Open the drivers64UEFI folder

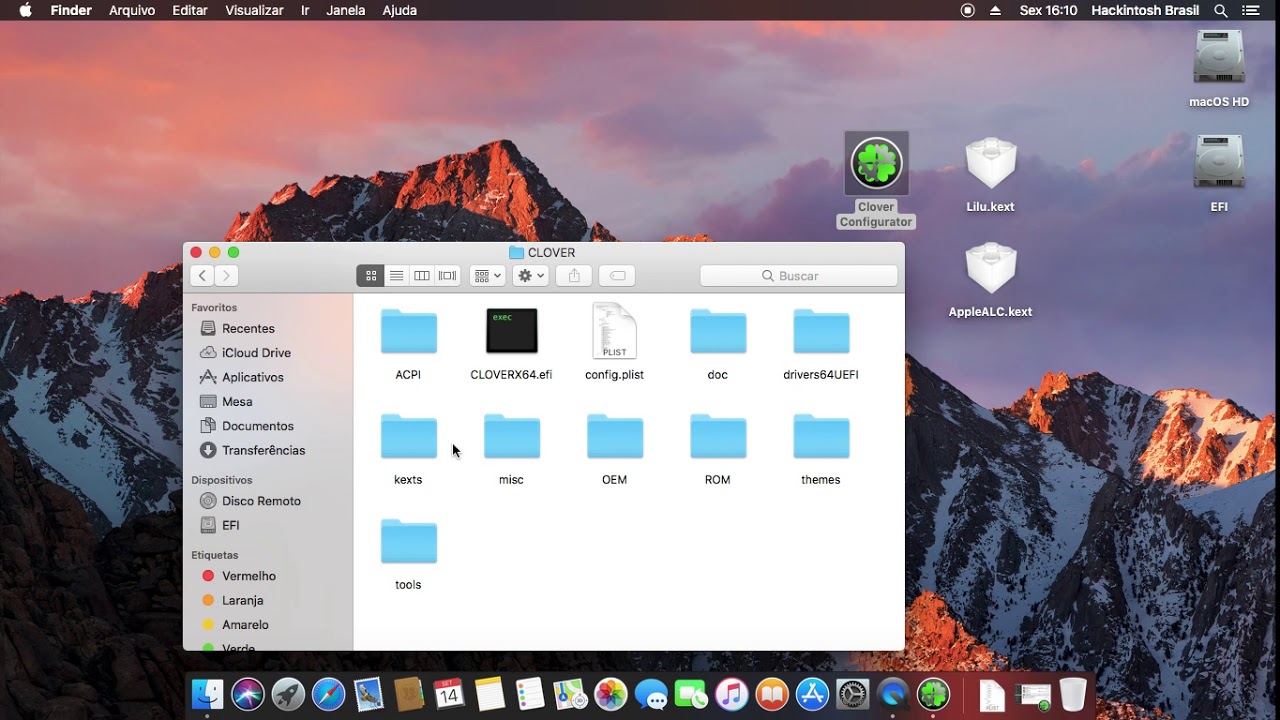pyautogui.click(x=821, y=332)
